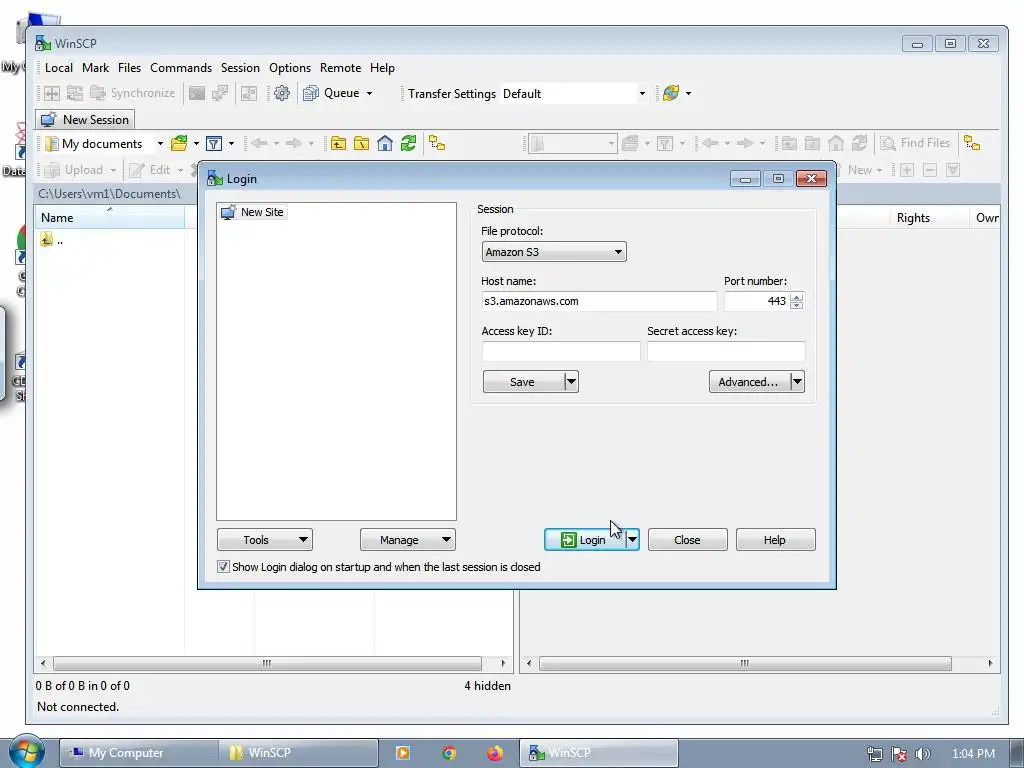Uncheck Show Login dialog on startup
The width and height of the screenshot is (1024, 768).
pos(223,567)
